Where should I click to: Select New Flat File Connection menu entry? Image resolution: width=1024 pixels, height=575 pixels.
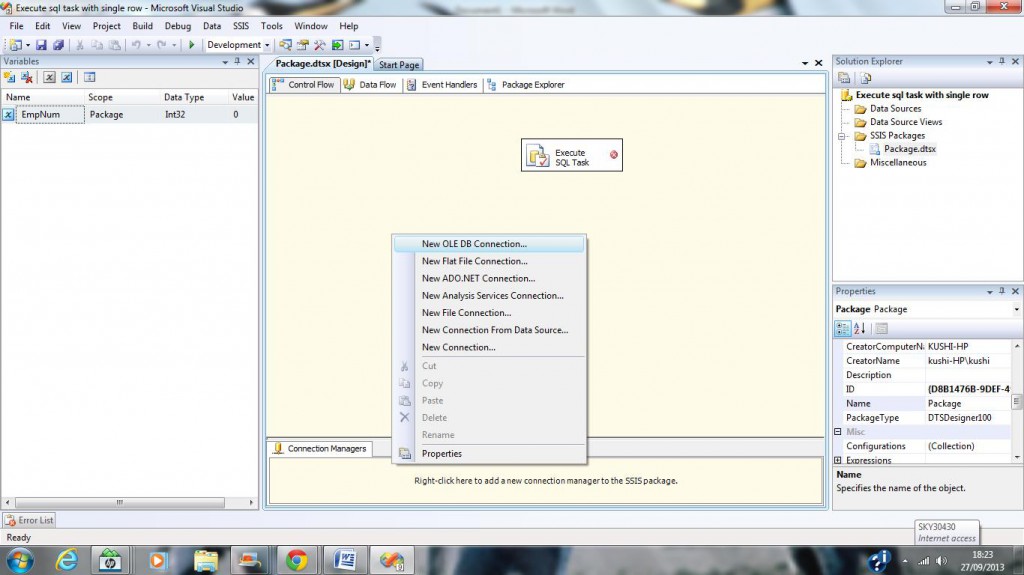(x=474, y=261)
